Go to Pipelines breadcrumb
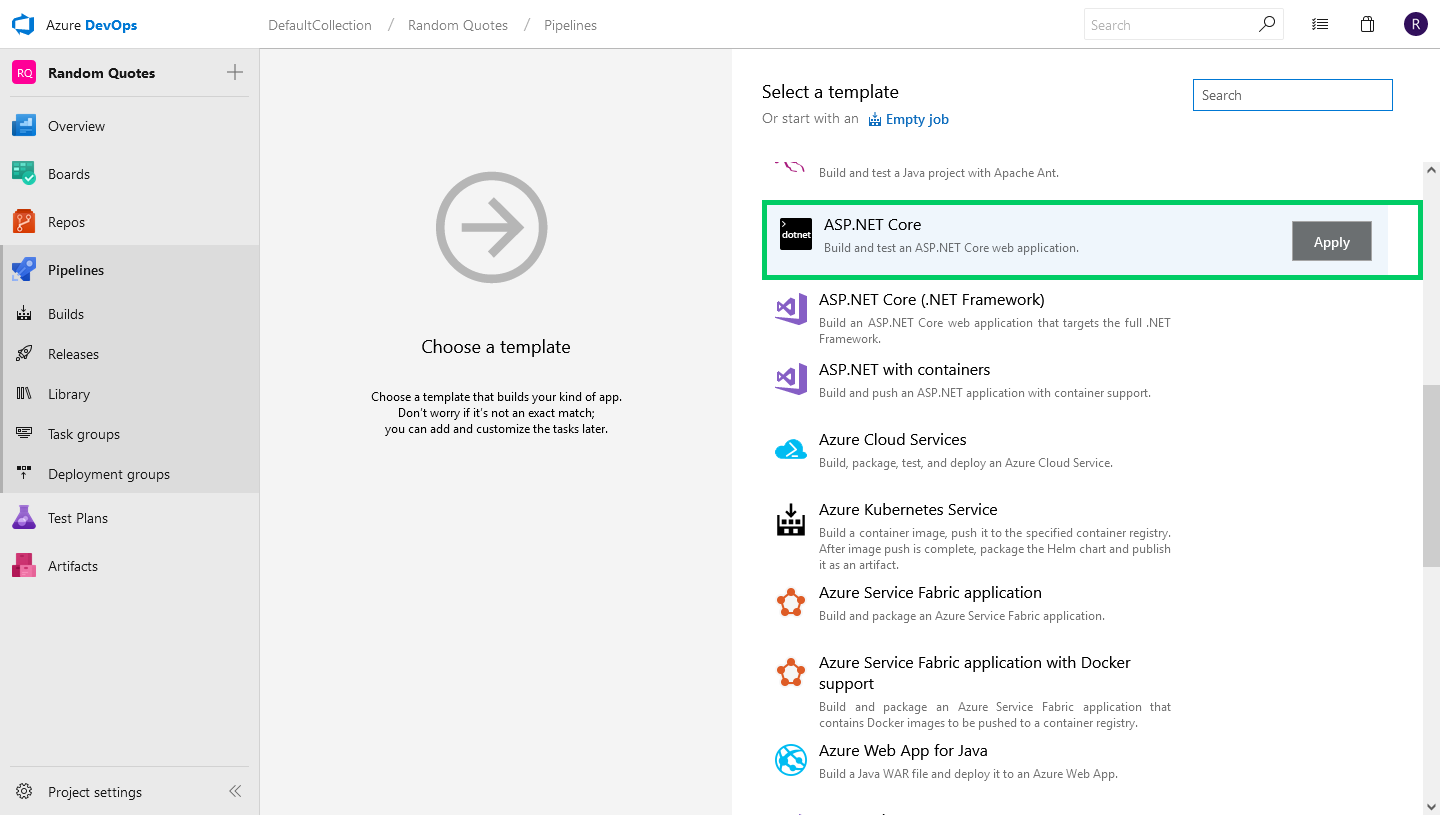 (x=570, y=25)
